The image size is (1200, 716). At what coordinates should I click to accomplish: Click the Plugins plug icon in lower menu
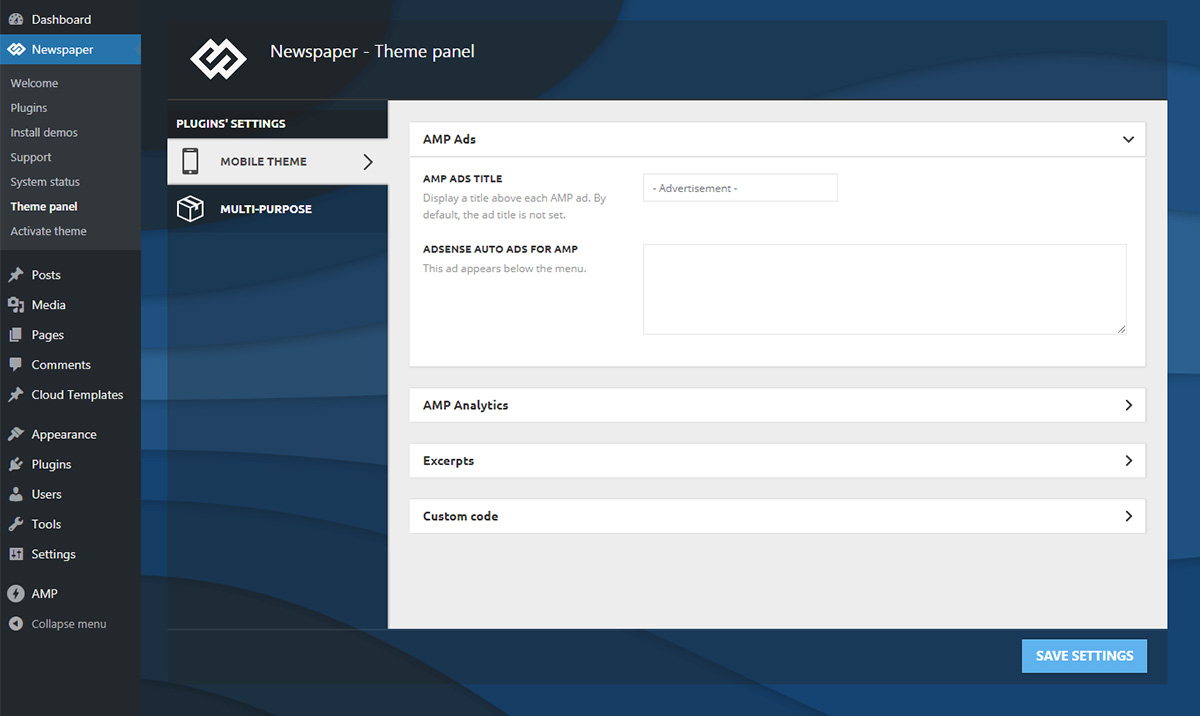16,465
